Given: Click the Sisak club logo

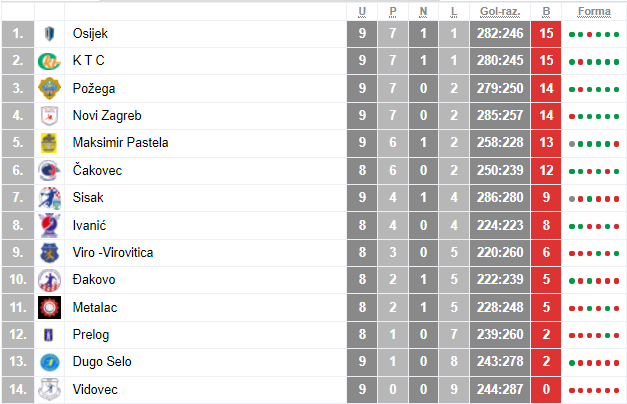Looking at the screenshot, I should (x=49, y=198).
